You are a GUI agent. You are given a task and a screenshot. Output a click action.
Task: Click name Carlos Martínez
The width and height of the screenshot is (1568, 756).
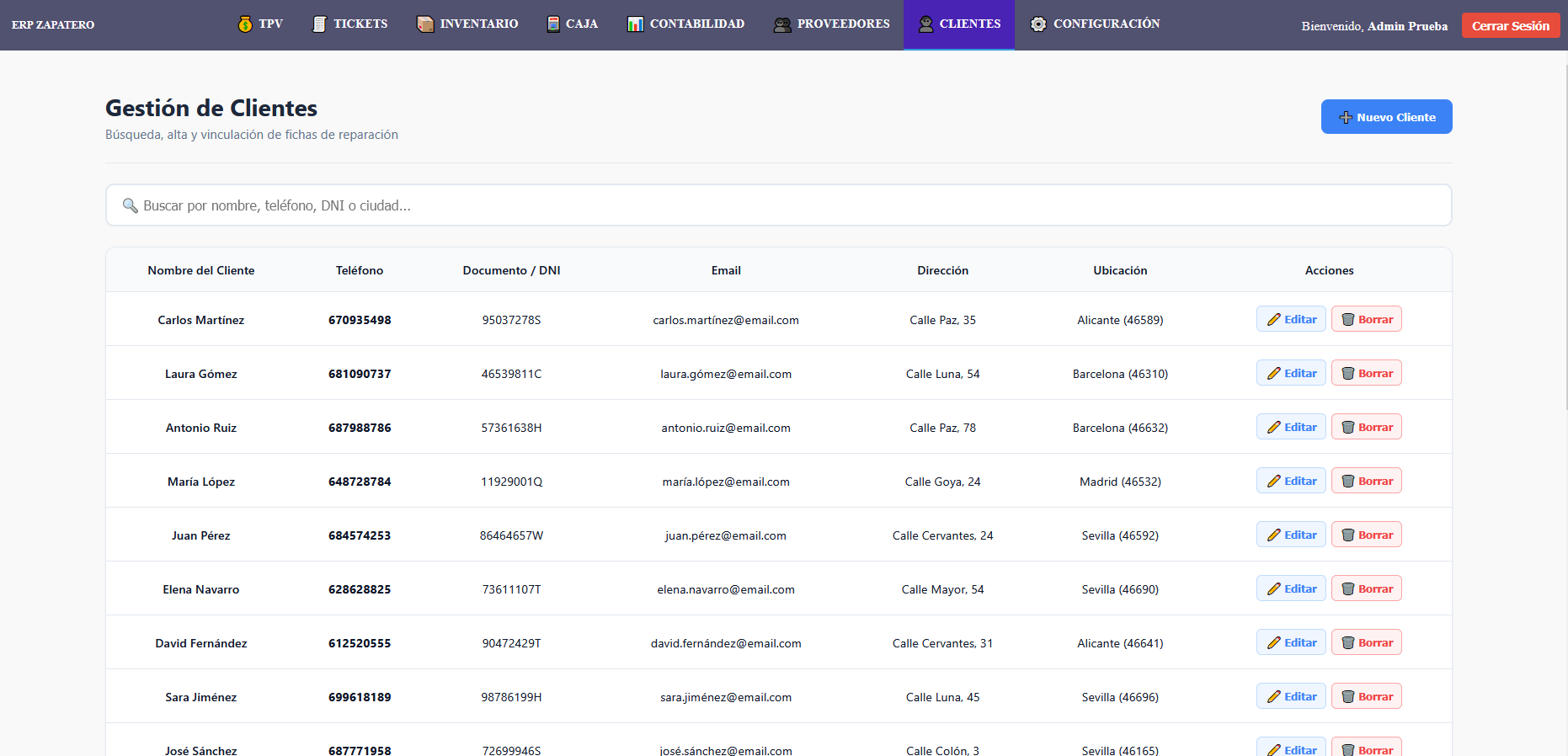201,320
